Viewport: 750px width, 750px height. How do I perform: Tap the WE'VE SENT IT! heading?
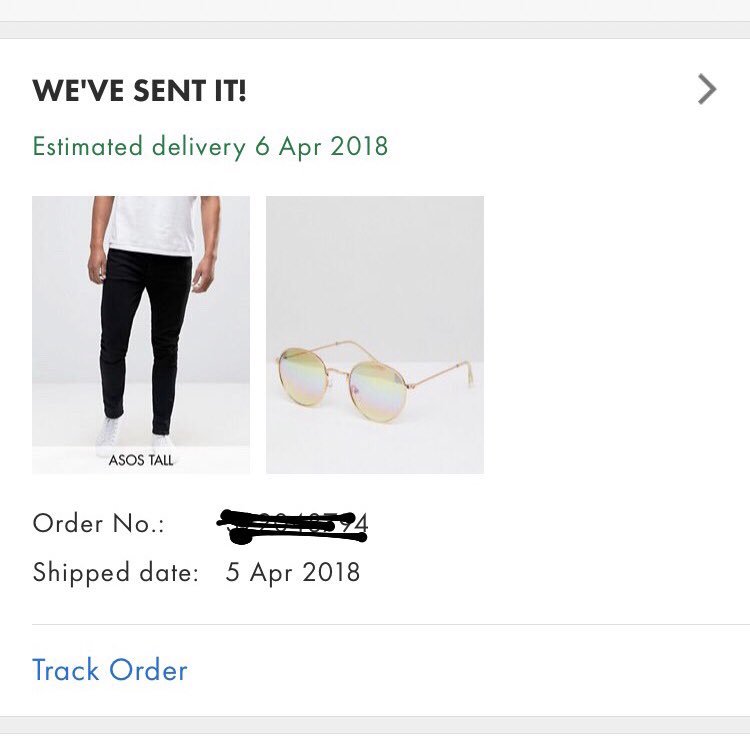coord(139,91)
